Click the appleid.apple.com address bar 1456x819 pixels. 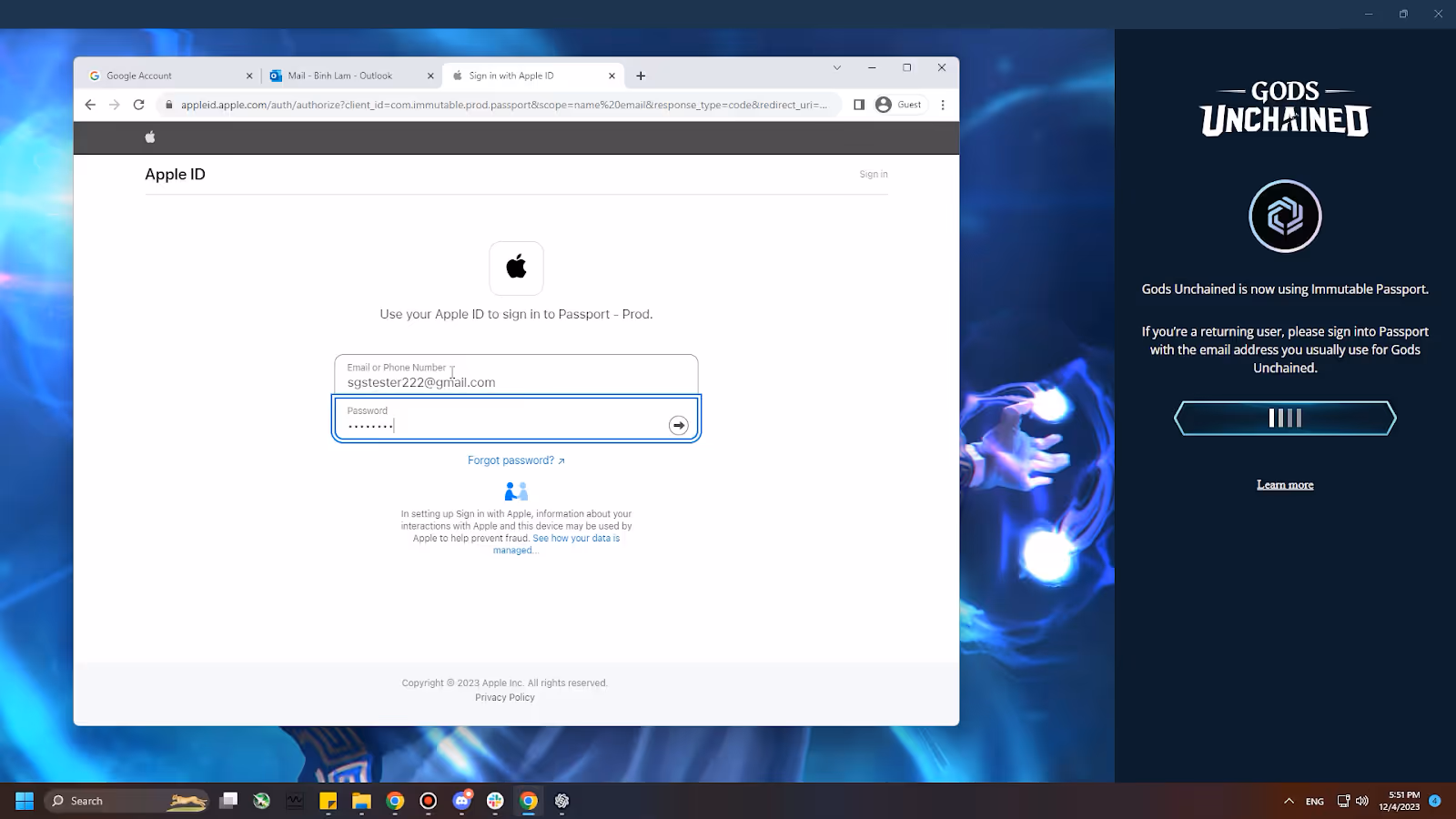[503, 105]
